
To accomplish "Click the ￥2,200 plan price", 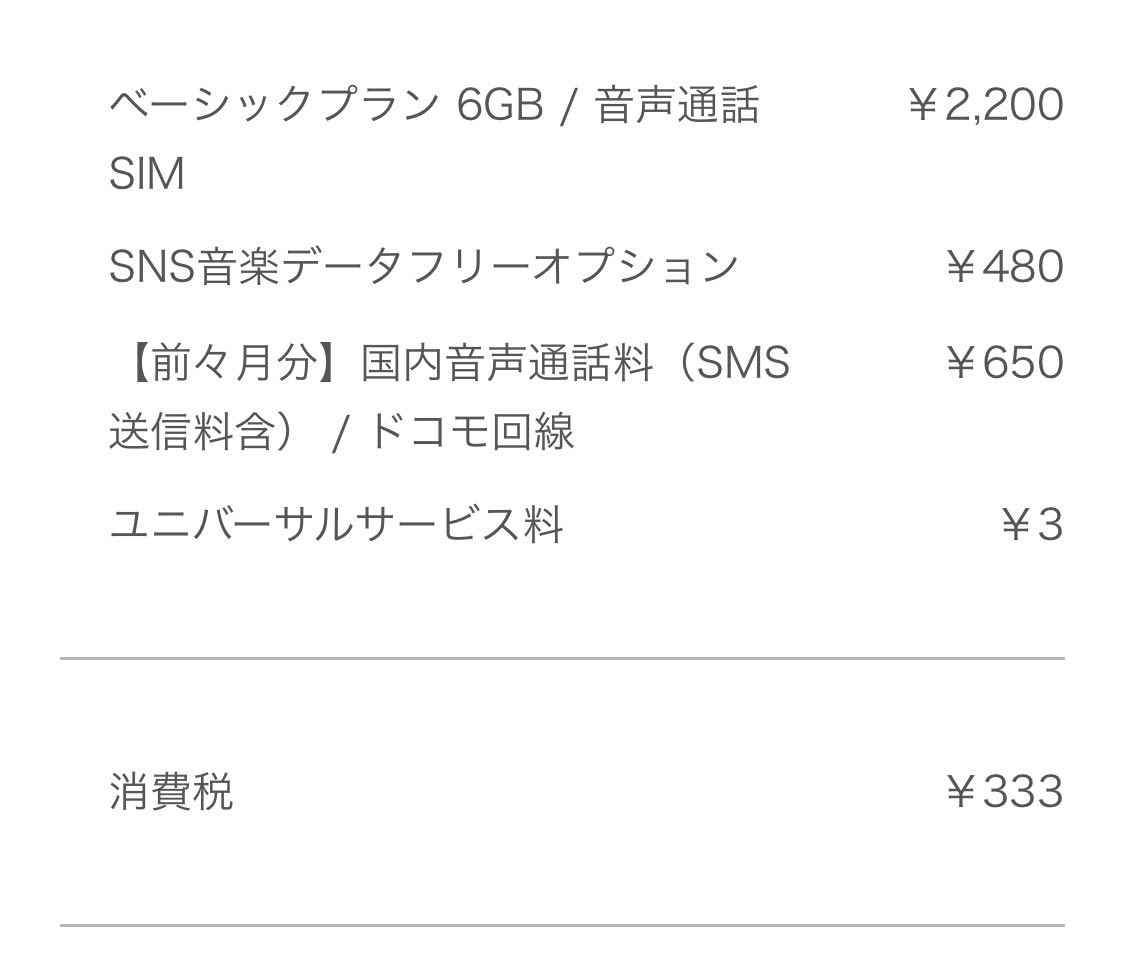I will pos(985,105).
